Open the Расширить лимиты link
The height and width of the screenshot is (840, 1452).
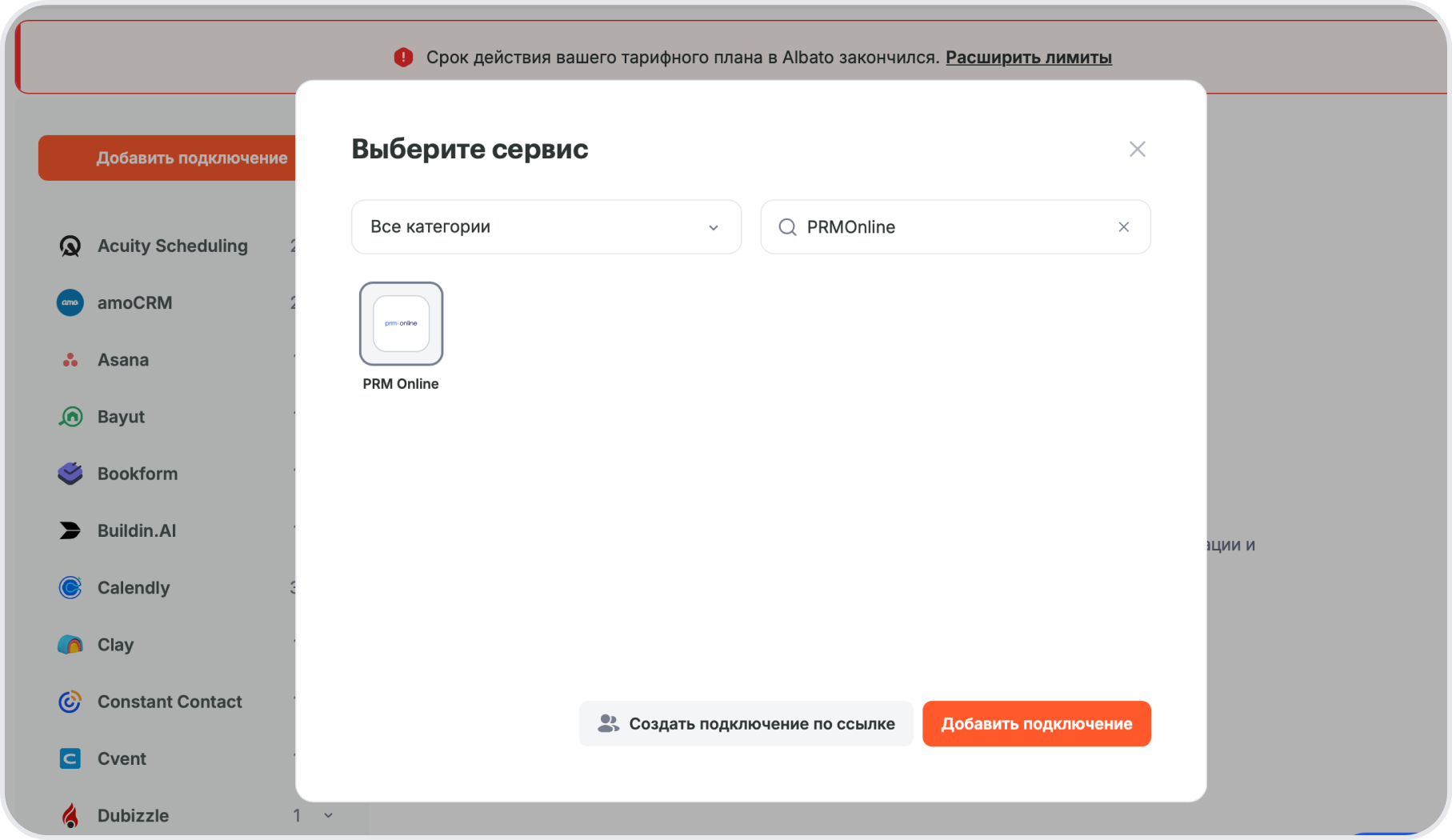pyautogui.click(x=1028, y=58)
